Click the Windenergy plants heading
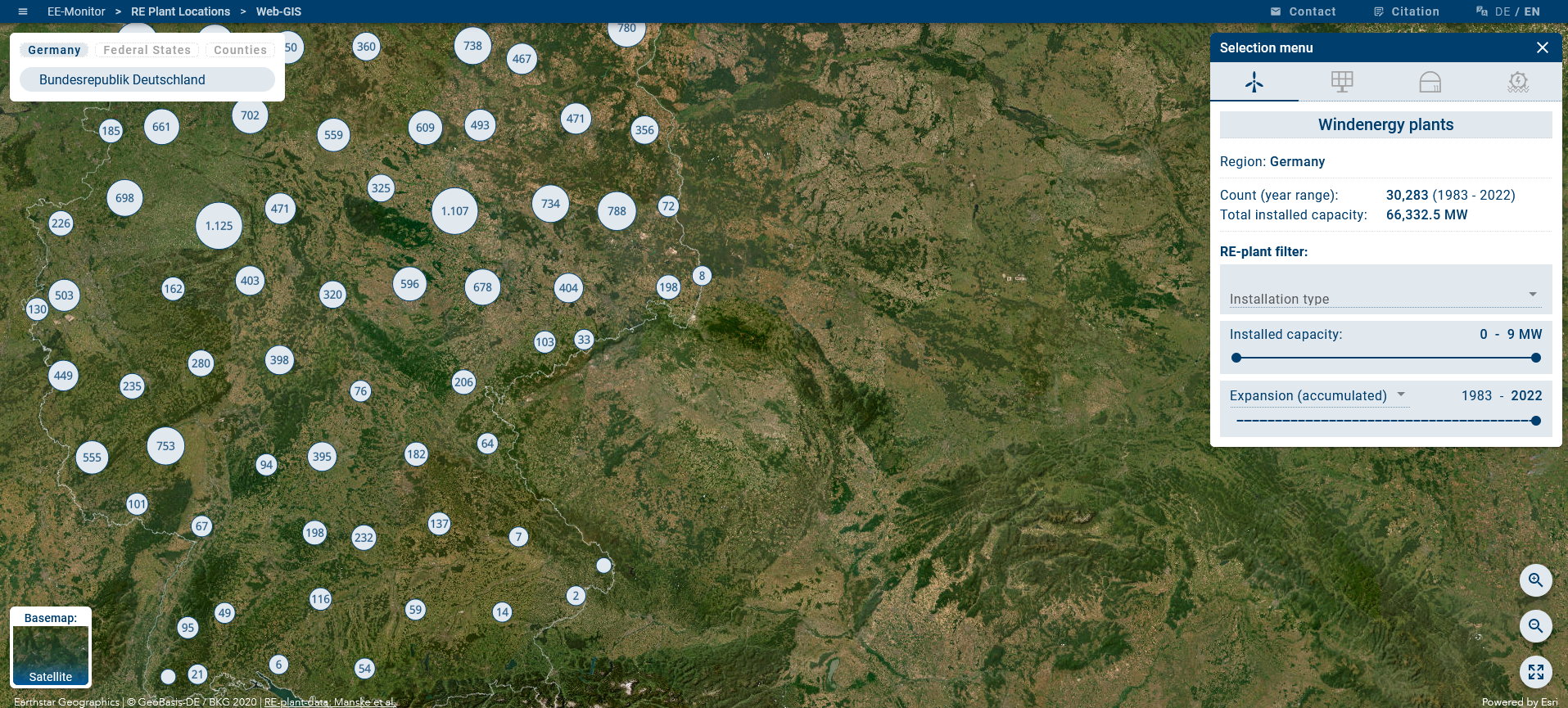 click(1385, 124)
